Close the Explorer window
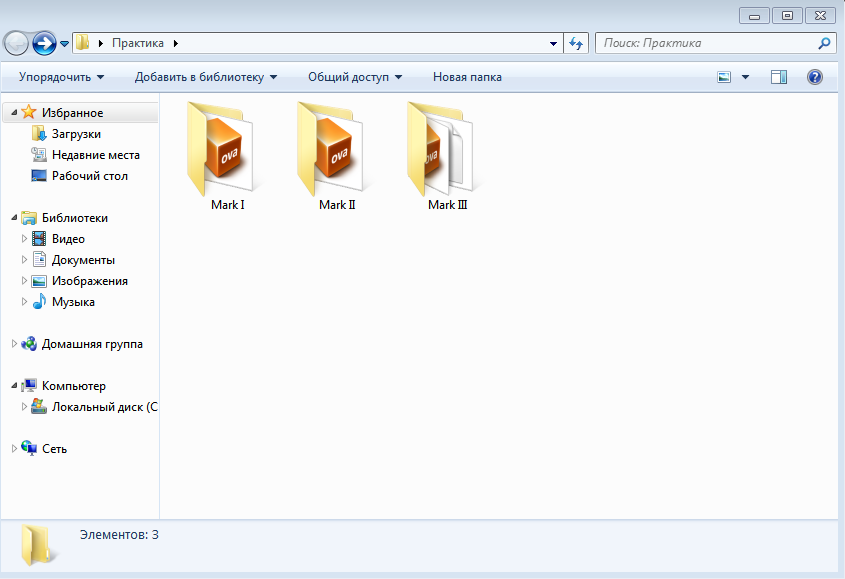 820,16
